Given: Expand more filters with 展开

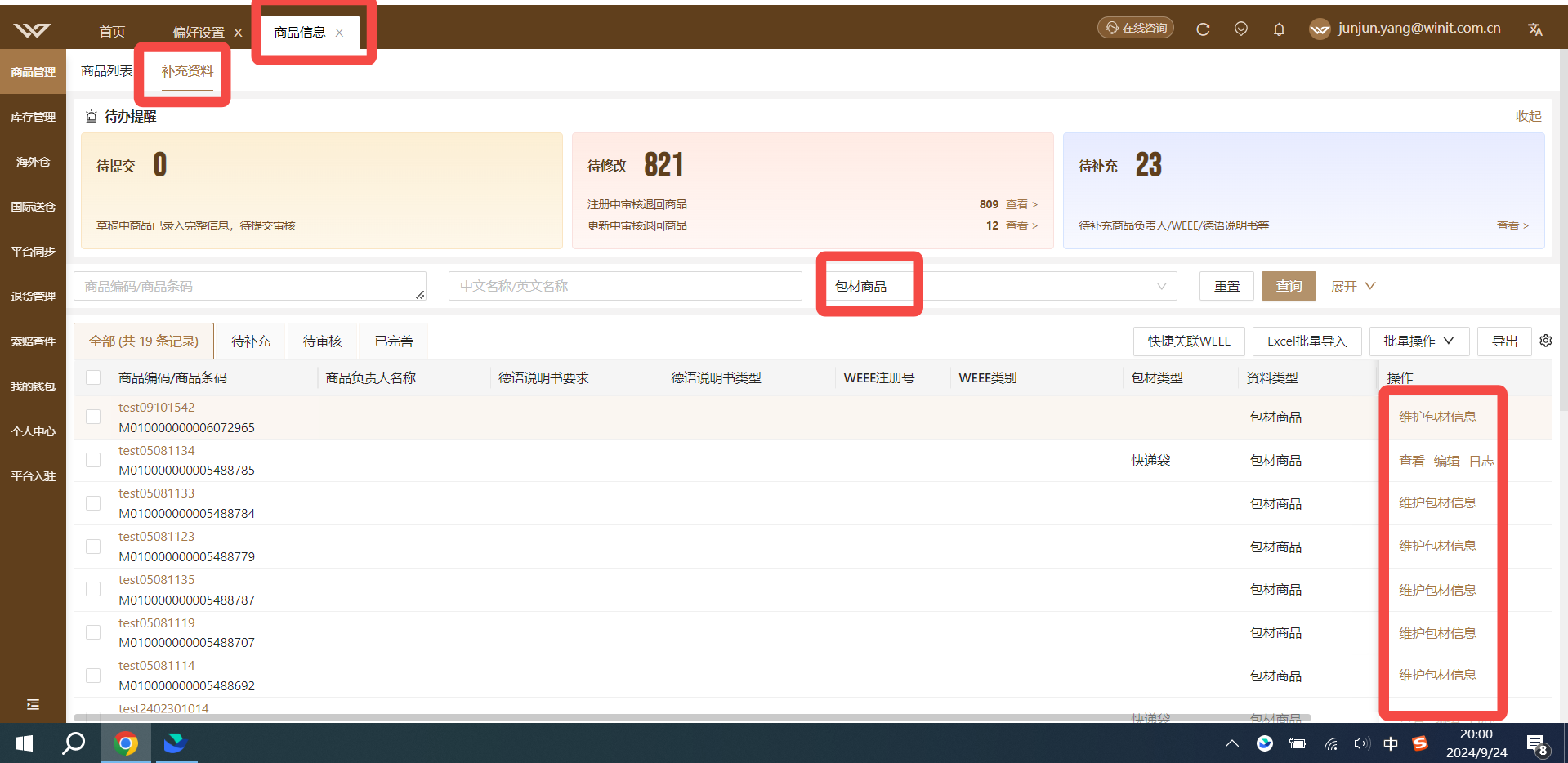Looking at the screenshot, I should tap(1353, 286).
